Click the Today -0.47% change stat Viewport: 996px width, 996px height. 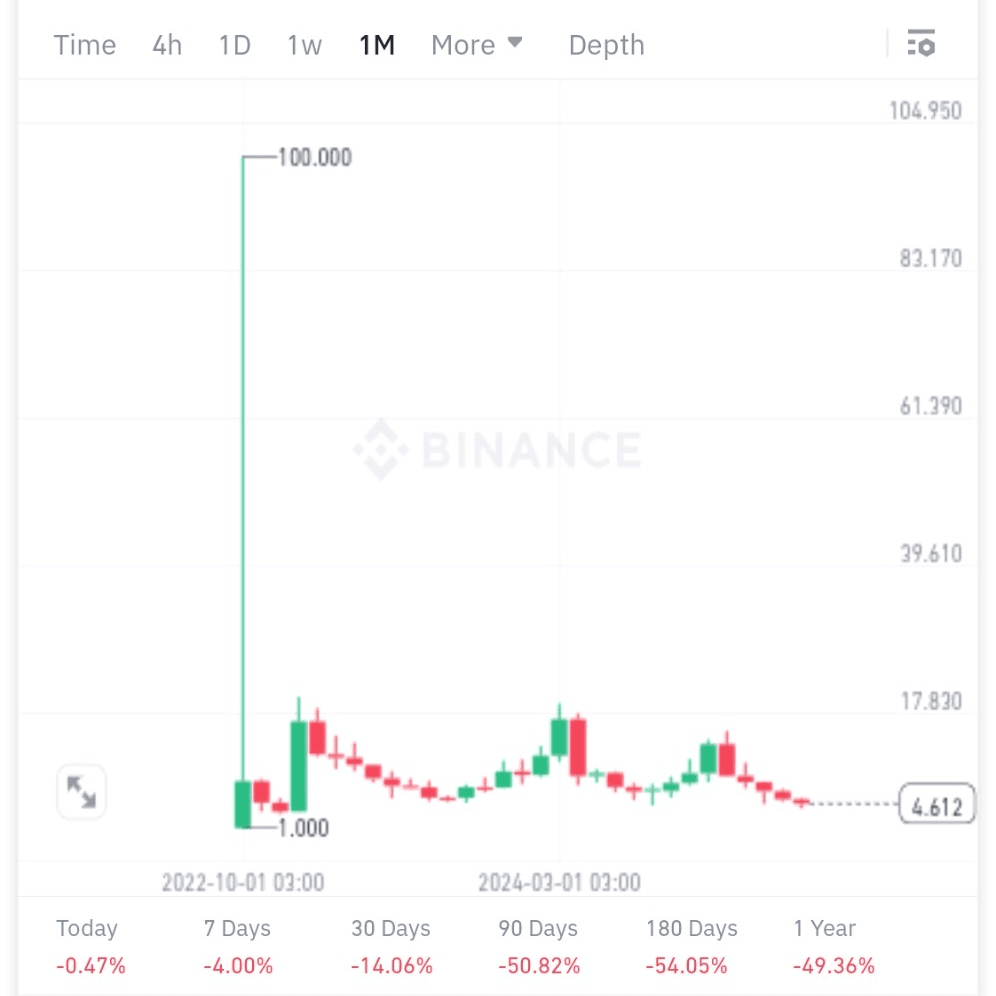coord(91,946)
